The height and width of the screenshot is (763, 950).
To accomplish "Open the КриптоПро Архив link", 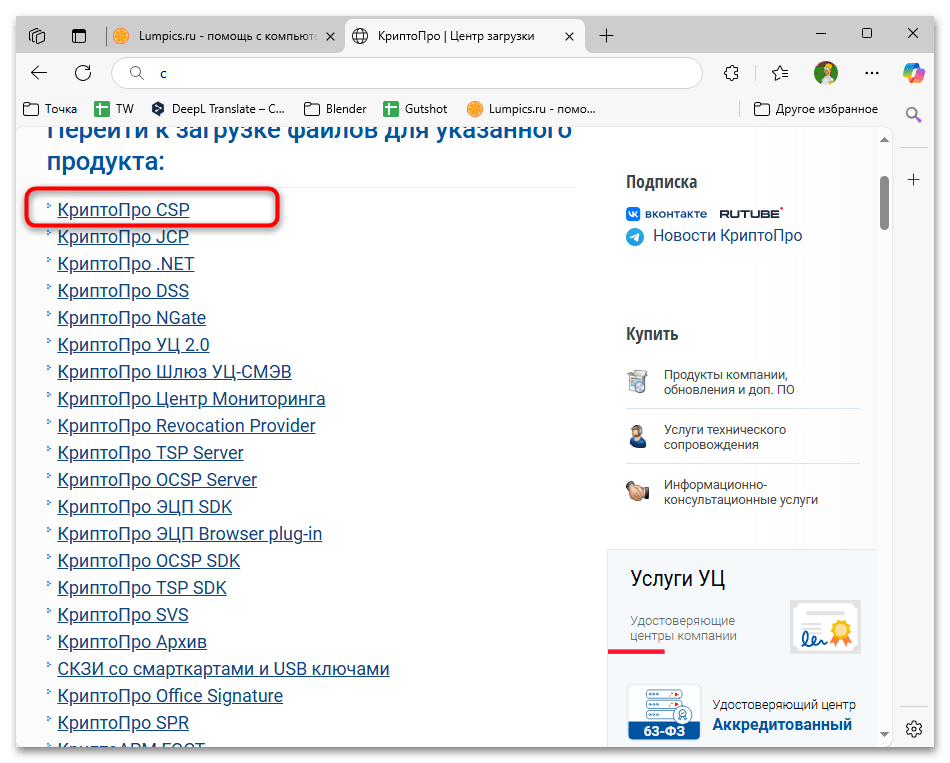I will click(132, 642).
